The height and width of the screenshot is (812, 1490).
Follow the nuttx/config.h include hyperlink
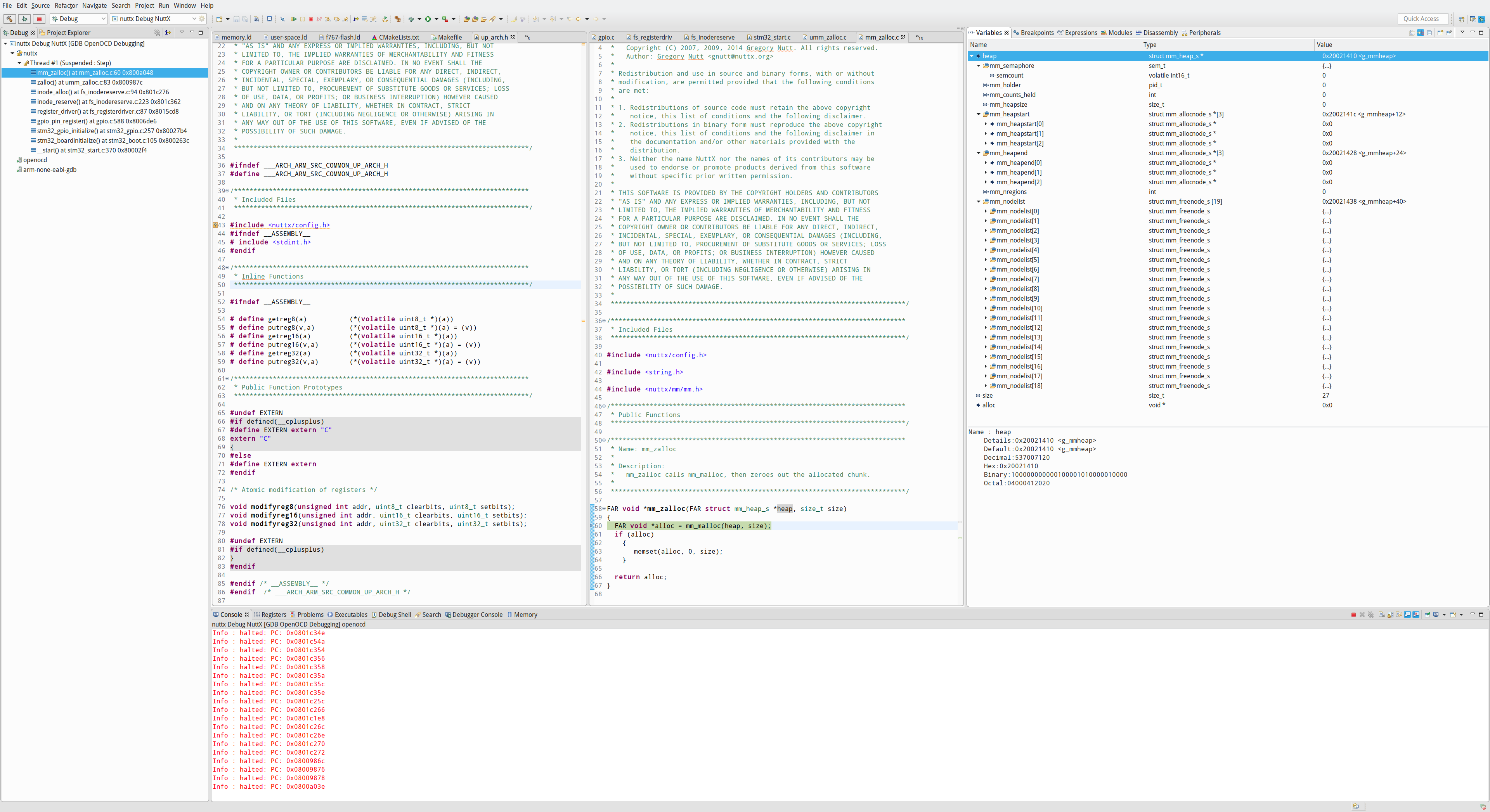pos(300,225)
